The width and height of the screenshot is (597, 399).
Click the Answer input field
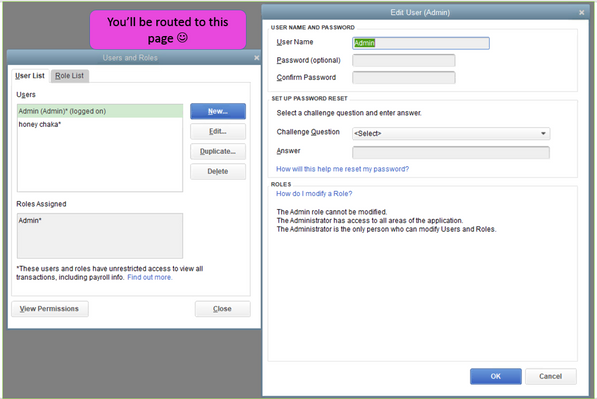(x=451, y=152)
